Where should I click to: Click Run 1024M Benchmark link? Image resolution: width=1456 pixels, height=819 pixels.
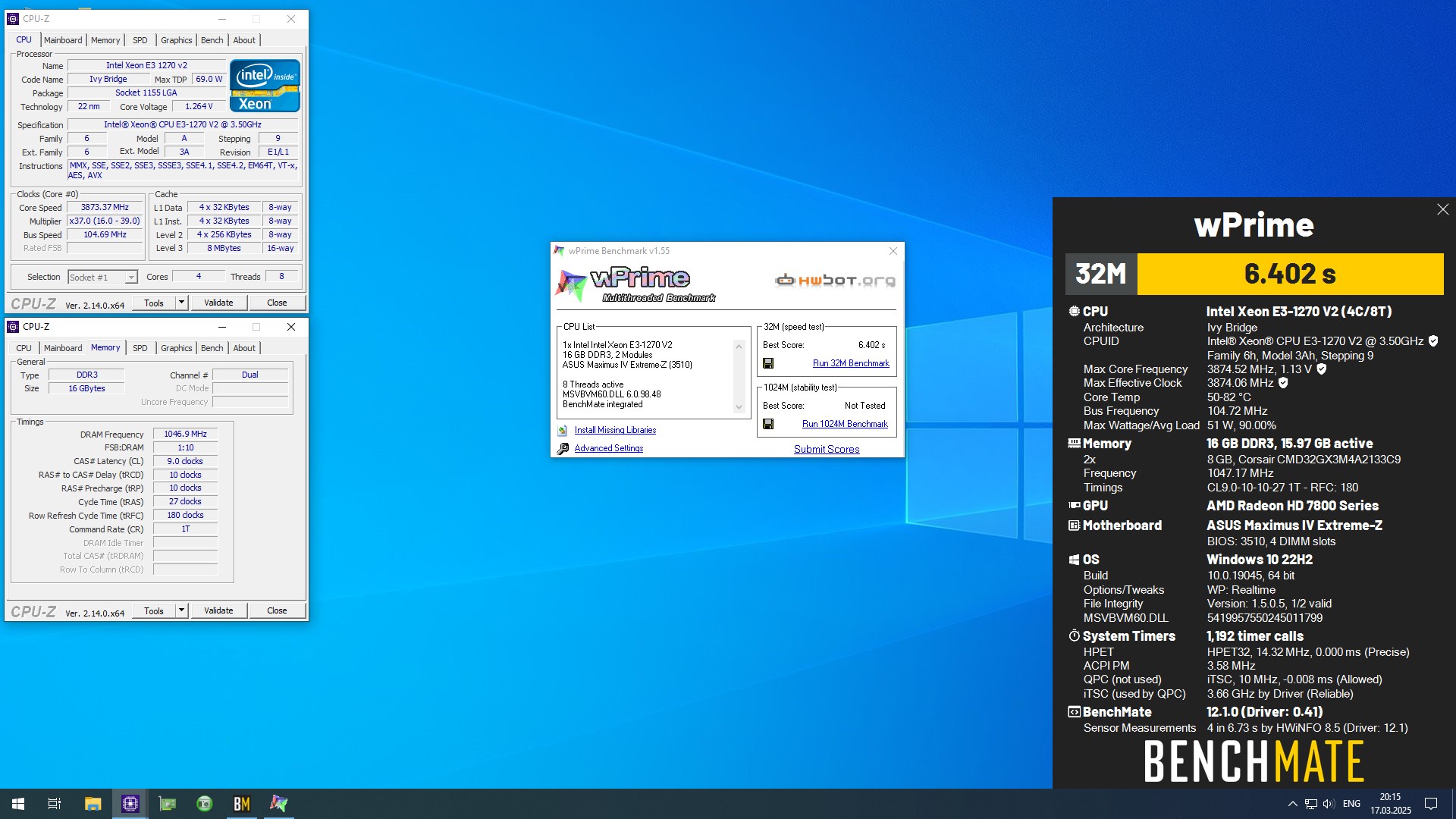point(845,424)
